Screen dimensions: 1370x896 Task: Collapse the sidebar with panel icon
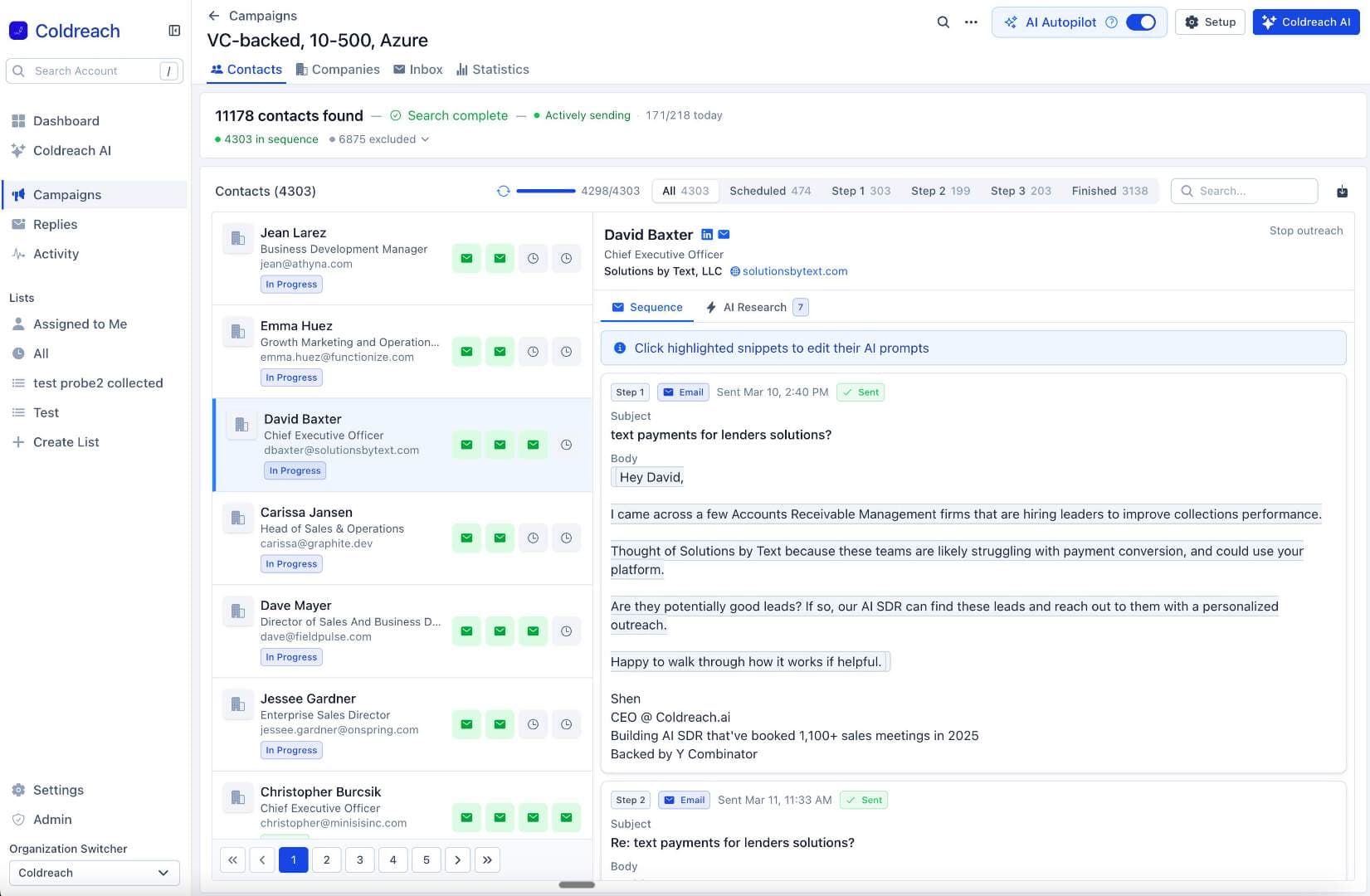[174, 31]
